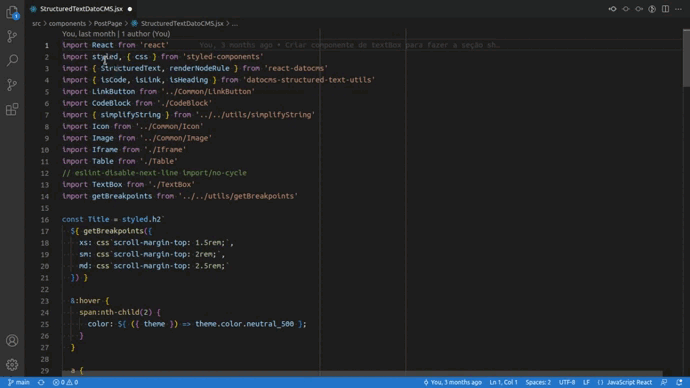
Task: Open the Extensions view in the activity bar
Action: (x=12, y=109)
